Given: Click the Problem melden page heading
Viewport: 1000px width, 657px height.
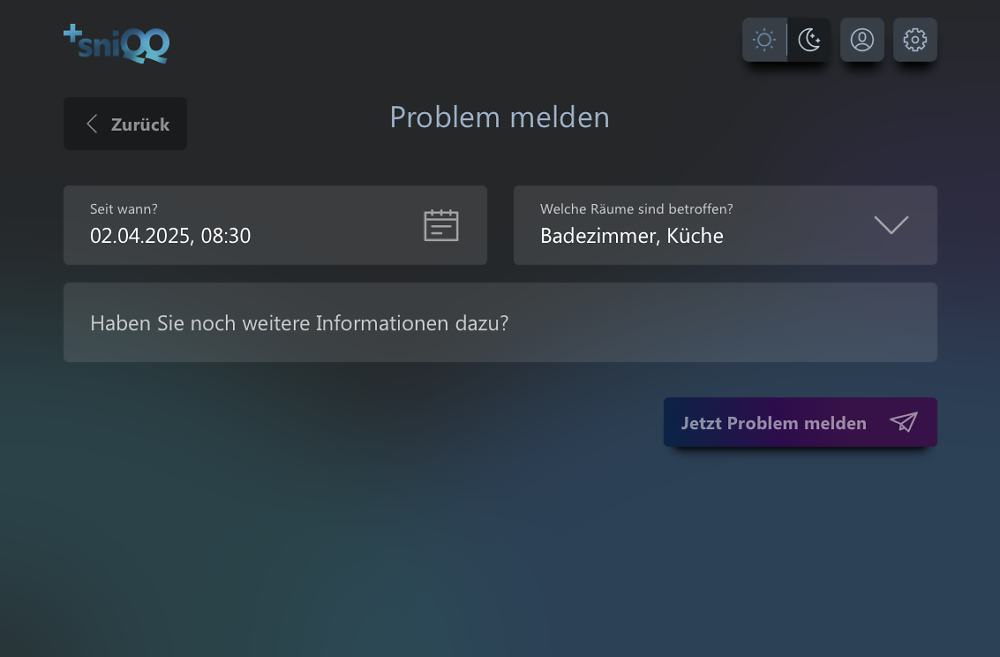Looking at the screenshot, I should (x=499, y=117).
